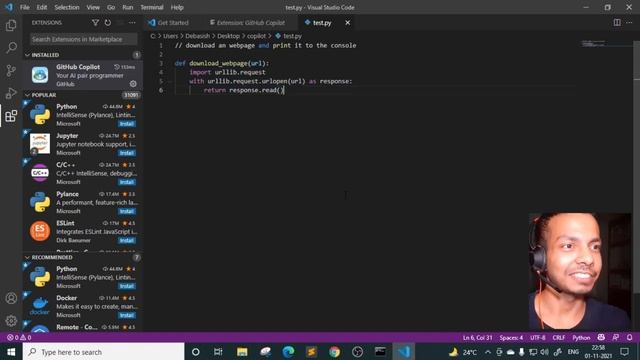Switch to Extension: GitHub Copilot tab

click(x=251, y=23)
